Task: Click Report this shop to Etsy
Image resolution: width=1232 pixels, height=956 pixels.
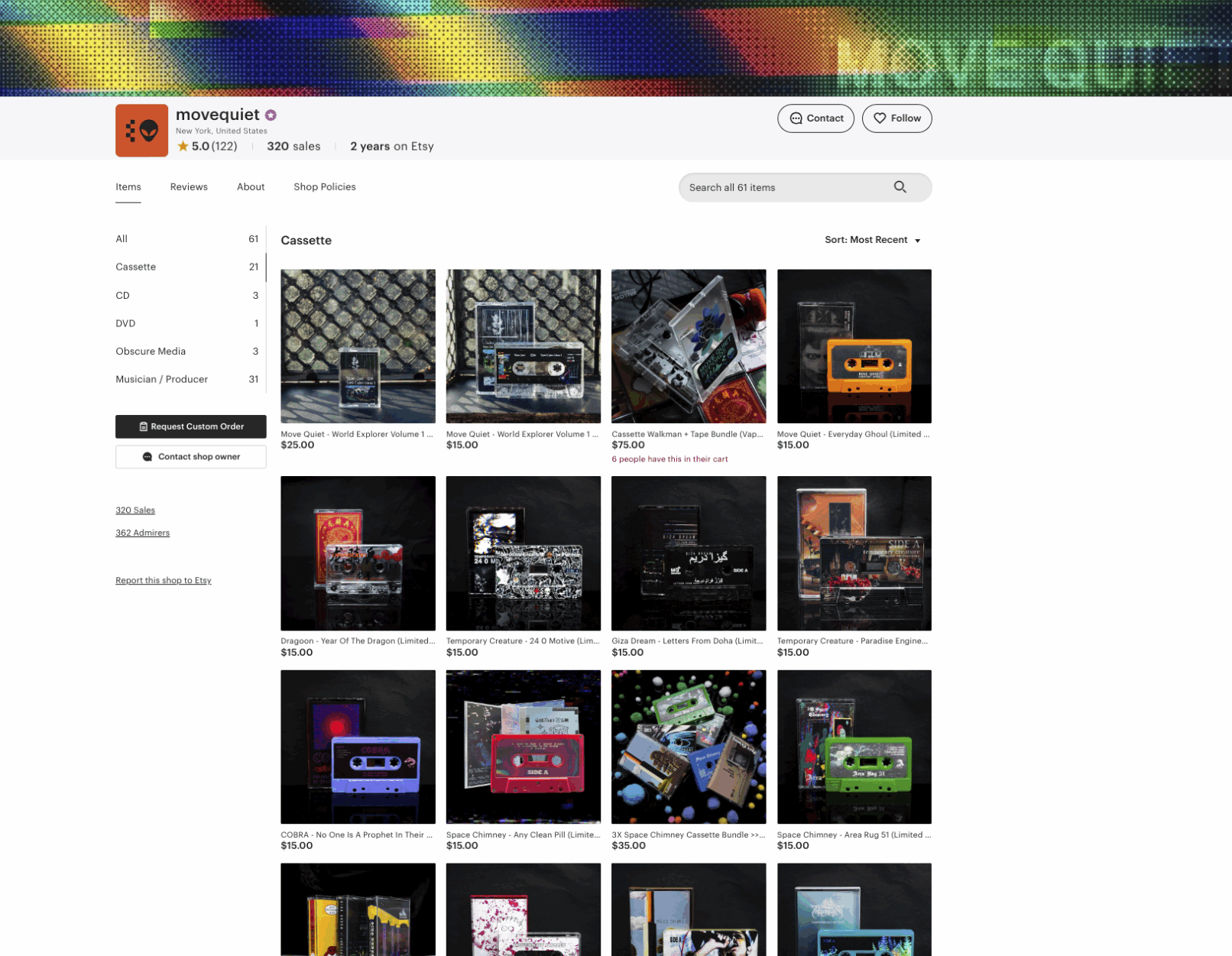Action: [x=163, y=581]
